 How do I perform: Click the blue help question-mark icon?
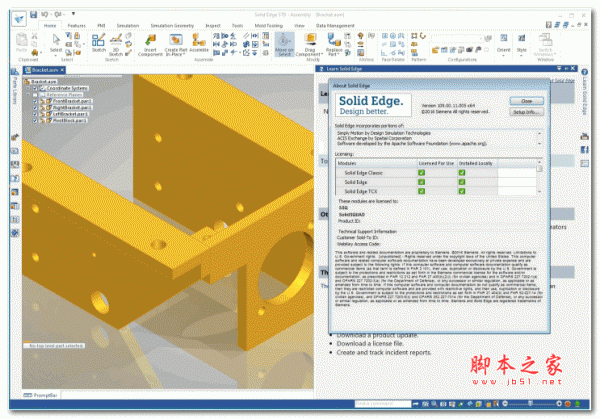(585, 72)
